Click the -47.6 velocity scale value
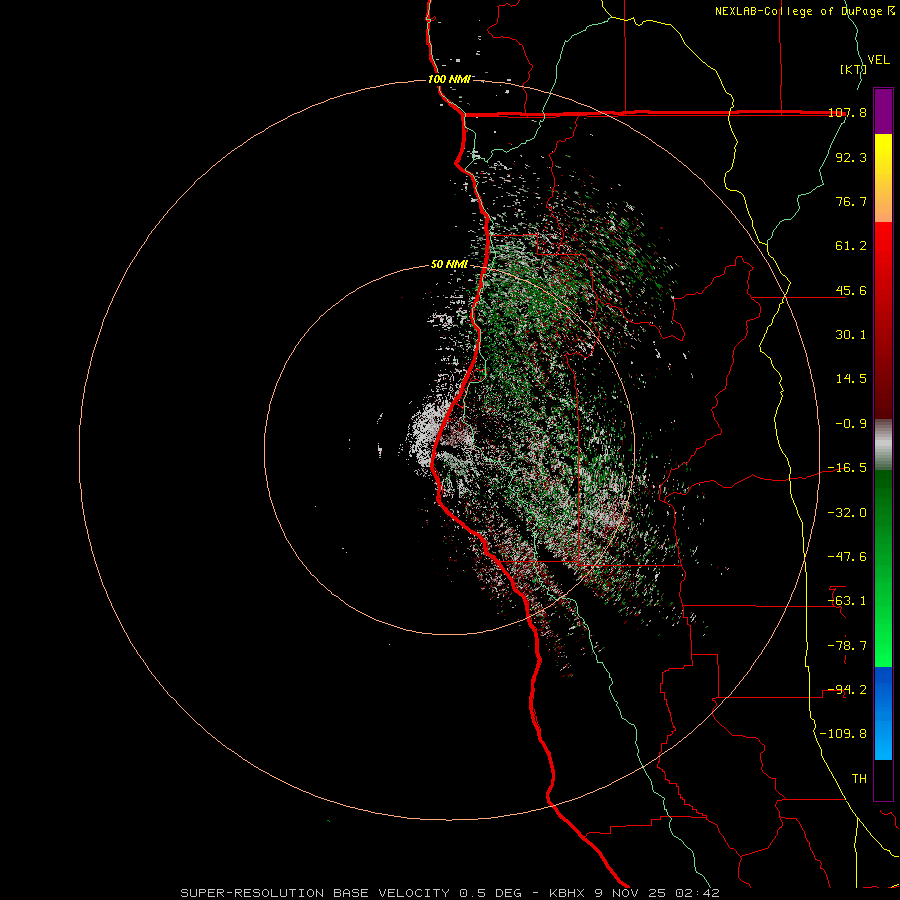Screen dimensions: 900x900 coord(847,557)
